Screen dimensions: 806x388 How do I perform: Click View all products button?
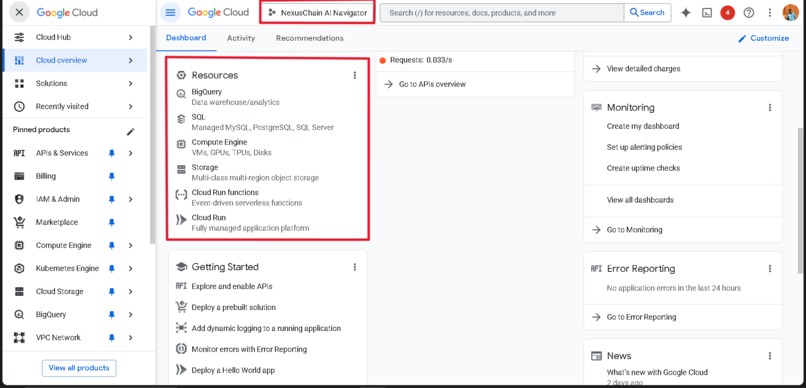pyautogui.click(x=79, y=368)
